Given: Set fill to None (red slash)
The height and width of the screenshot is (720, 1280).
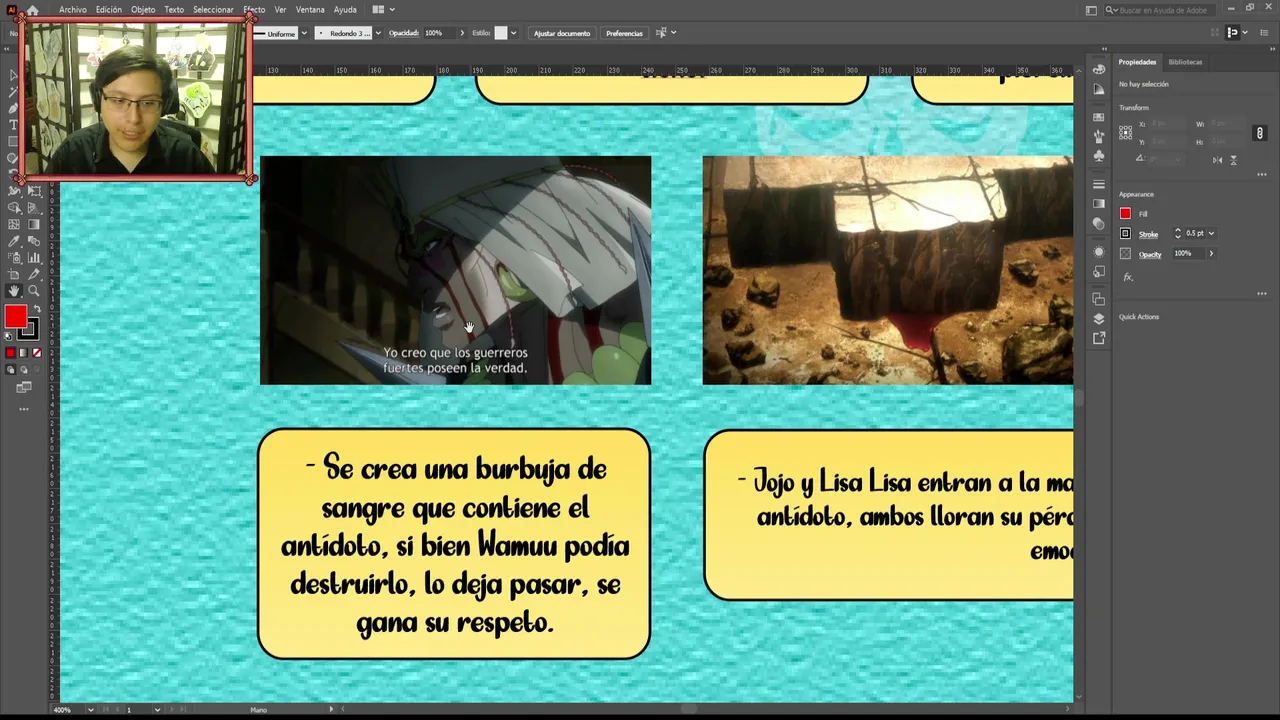Looking at the screenshot, I should [x=37, y=353].
